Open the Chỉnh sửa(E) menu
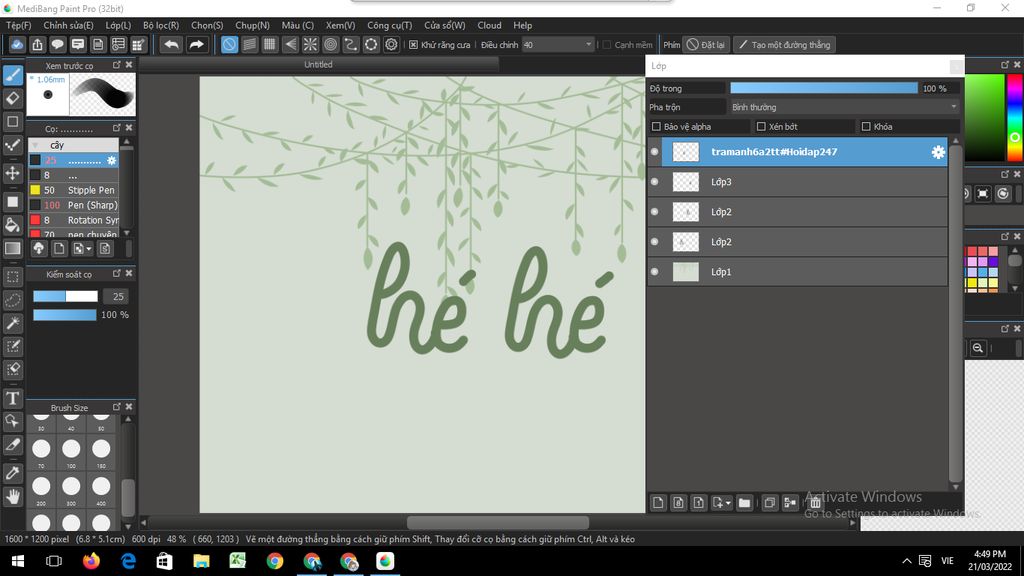 click(x=69, y=25)
